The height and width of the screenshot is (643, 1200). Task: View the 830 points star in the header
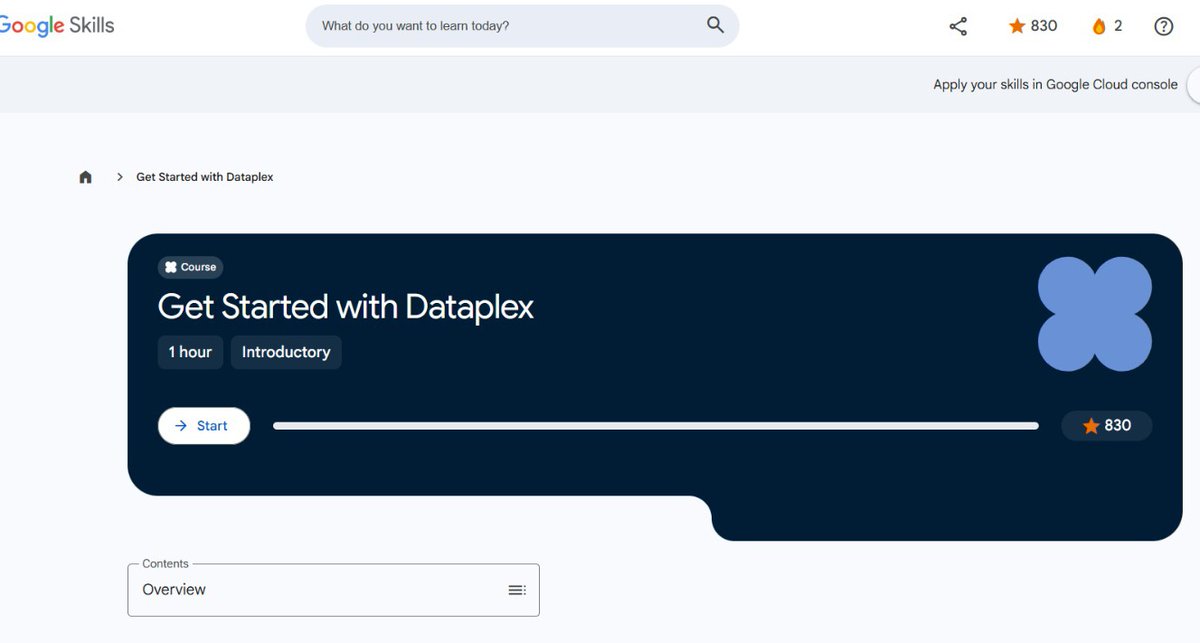point(1033,26)
